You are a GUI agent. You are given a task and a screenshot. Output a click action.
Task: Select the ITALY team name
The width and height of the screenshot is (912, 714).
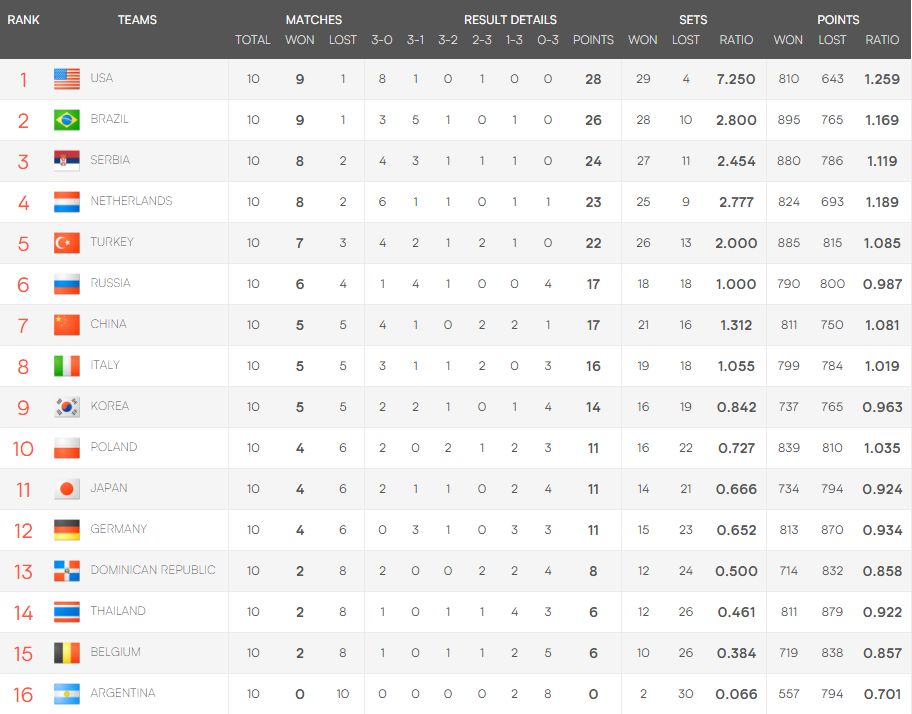pyautogui.click(x=105, y=365)
